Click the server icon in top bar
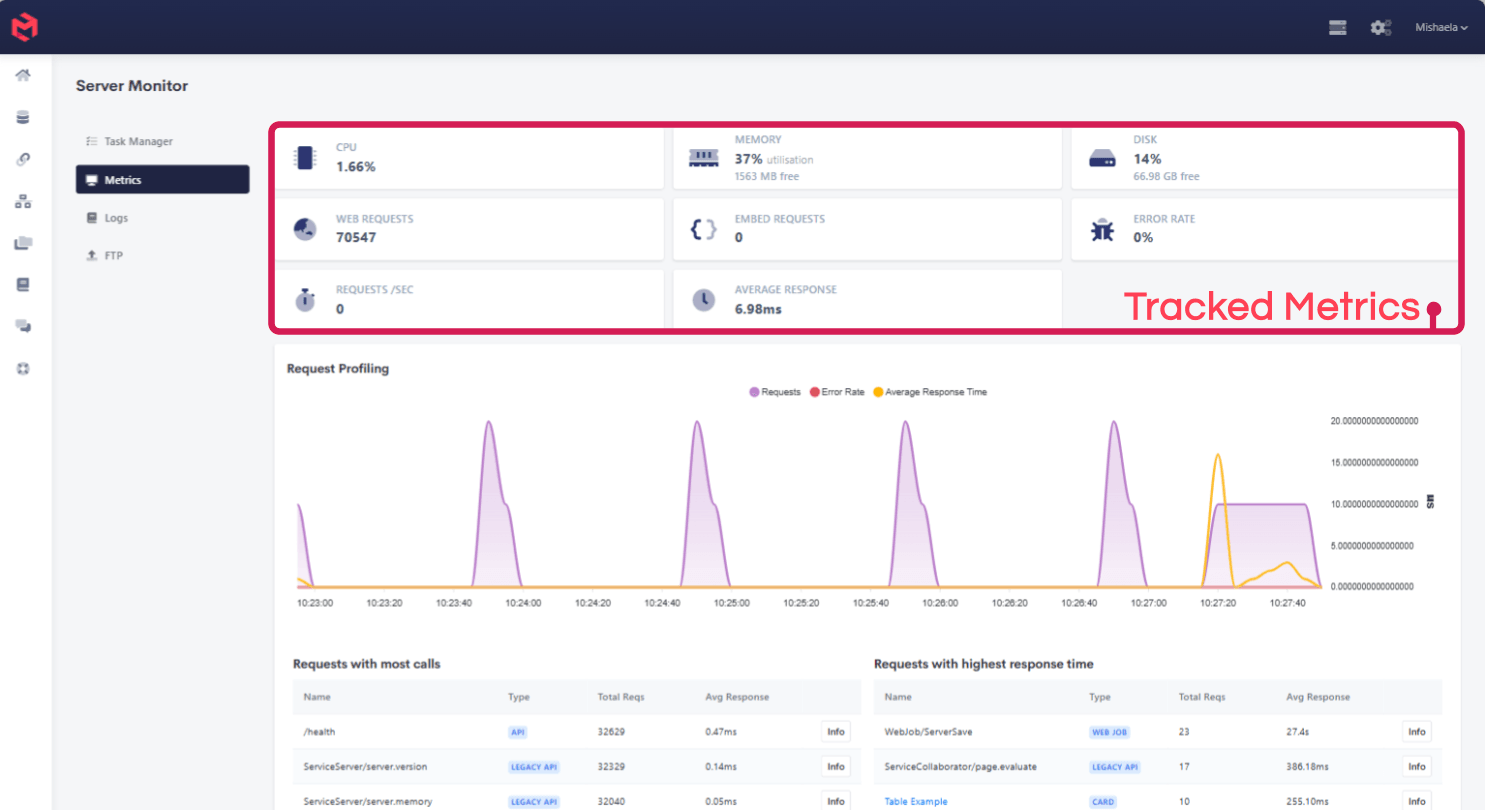 [x=1338, y=28]
